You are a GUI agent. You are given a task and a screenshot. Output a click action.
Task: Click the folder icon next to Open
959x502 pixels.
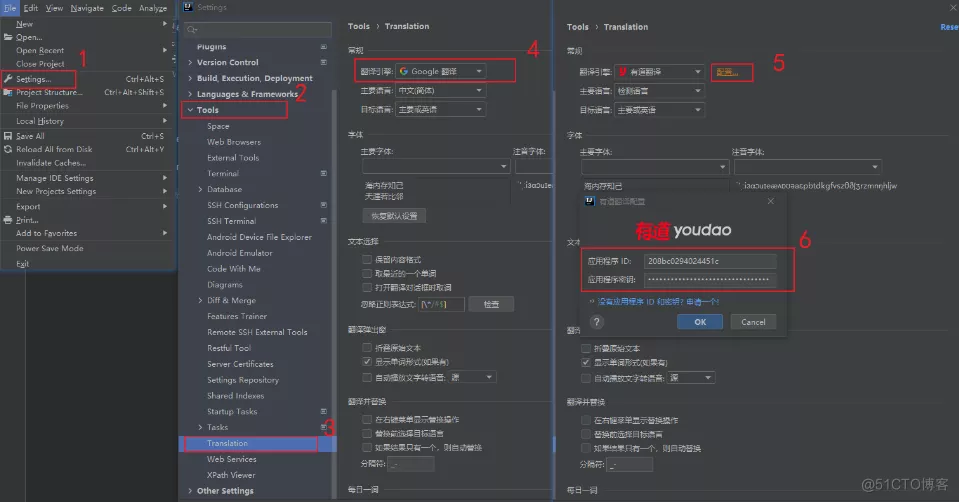coord(8,37)
